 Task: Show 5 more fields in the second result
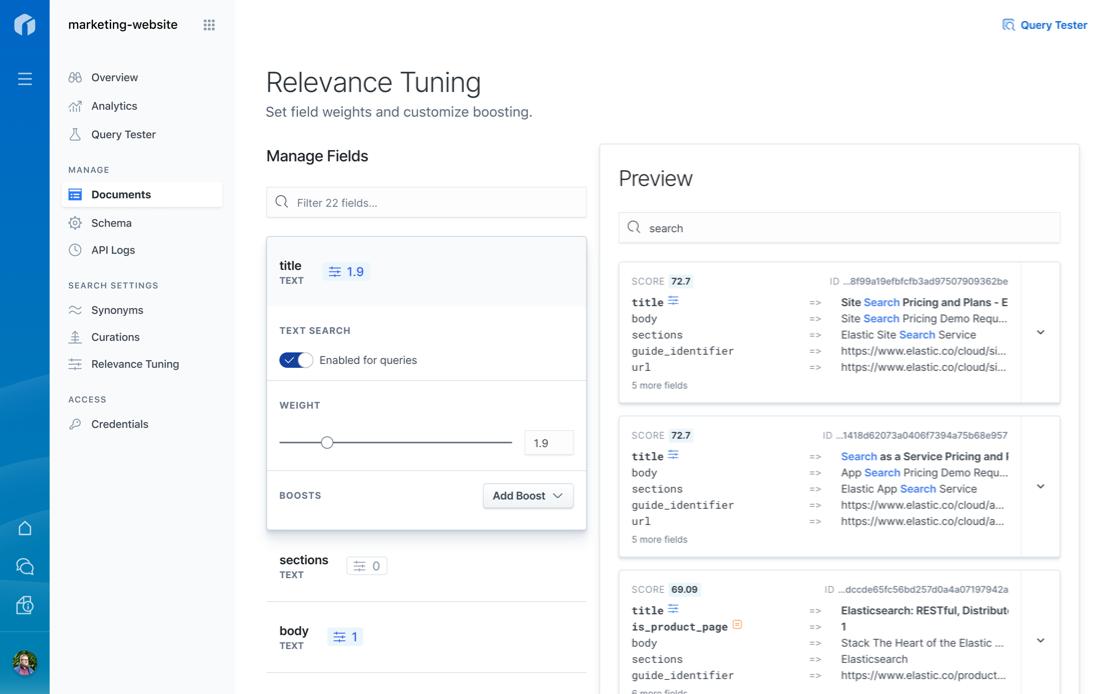point(659,540)
